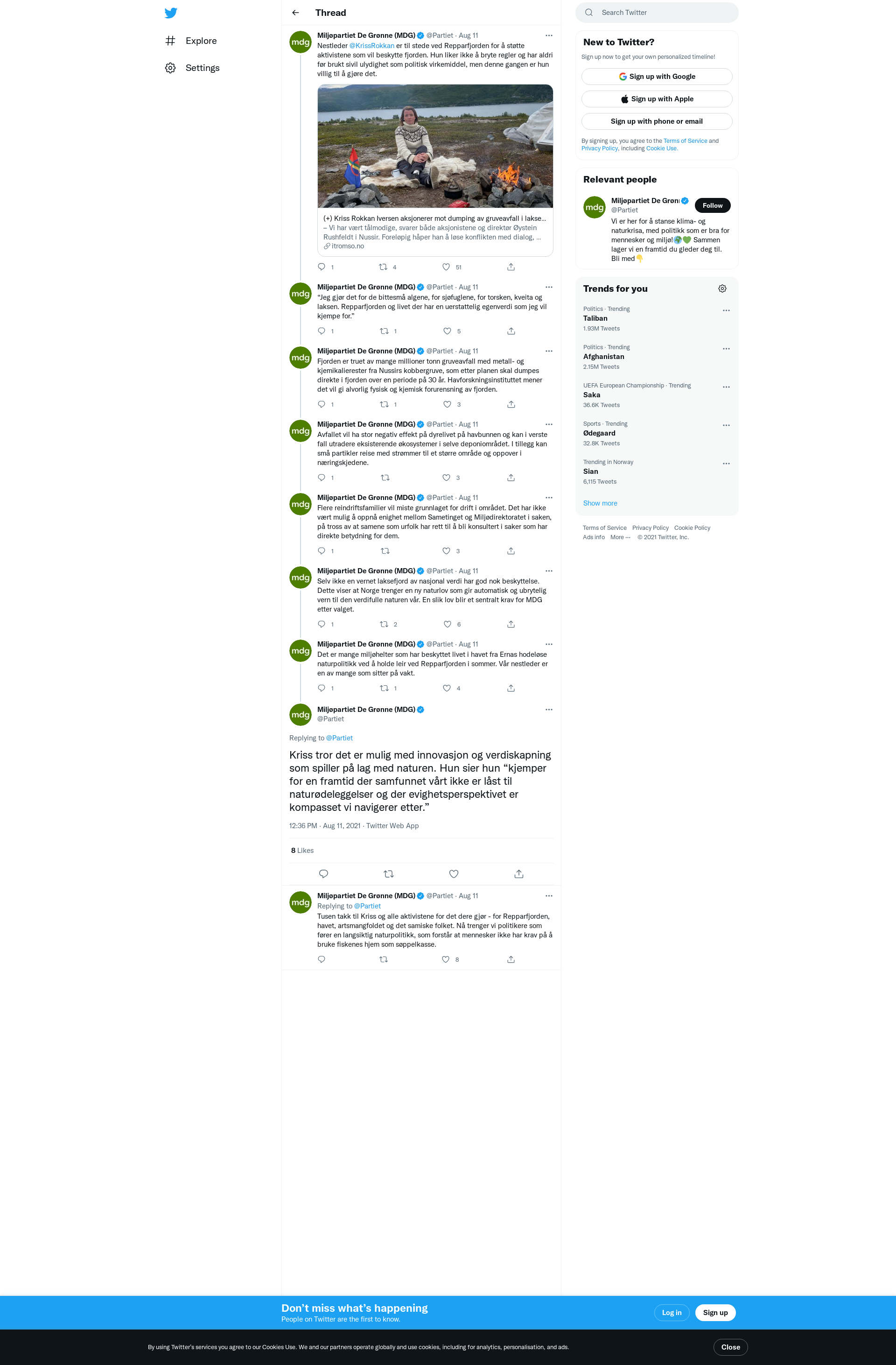Retweet the tweet quoting "Jeg gjør det"

[x=384, y=331]
